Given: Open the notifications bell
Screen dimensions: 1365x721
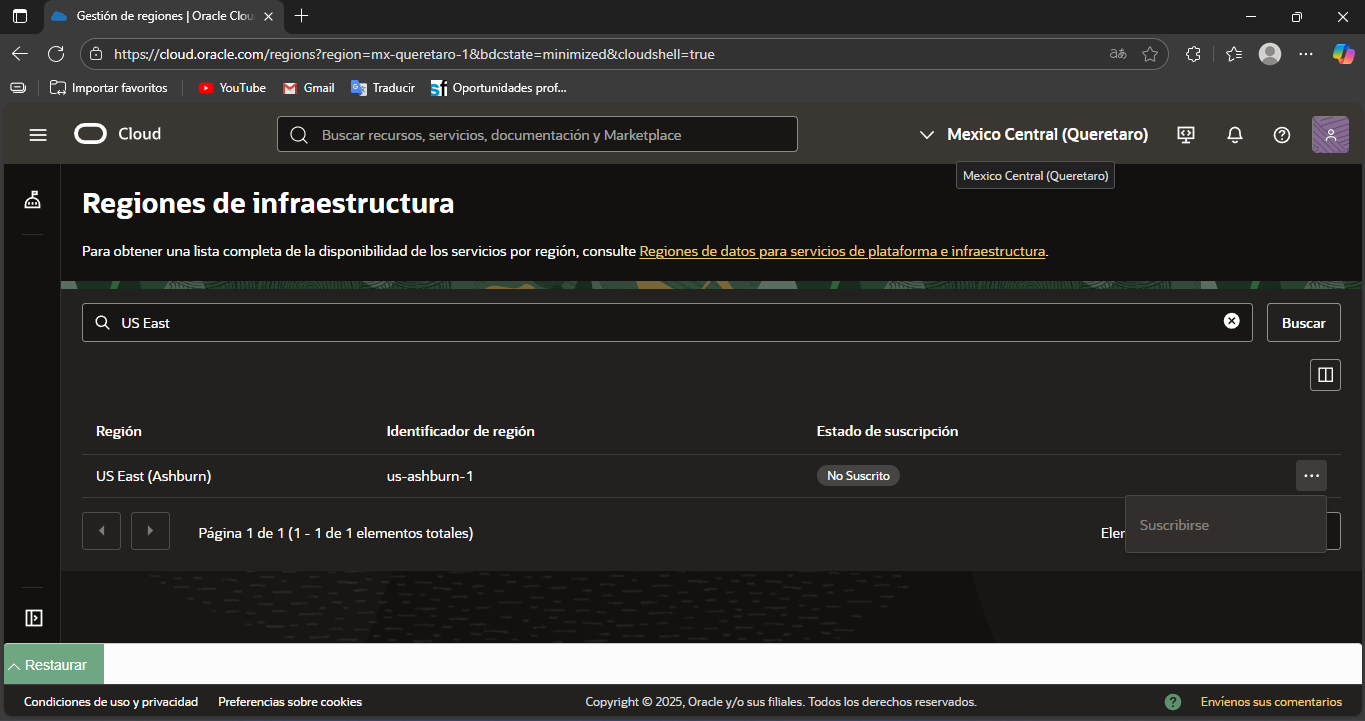Looking at the screenshot, I should 1234,134.
